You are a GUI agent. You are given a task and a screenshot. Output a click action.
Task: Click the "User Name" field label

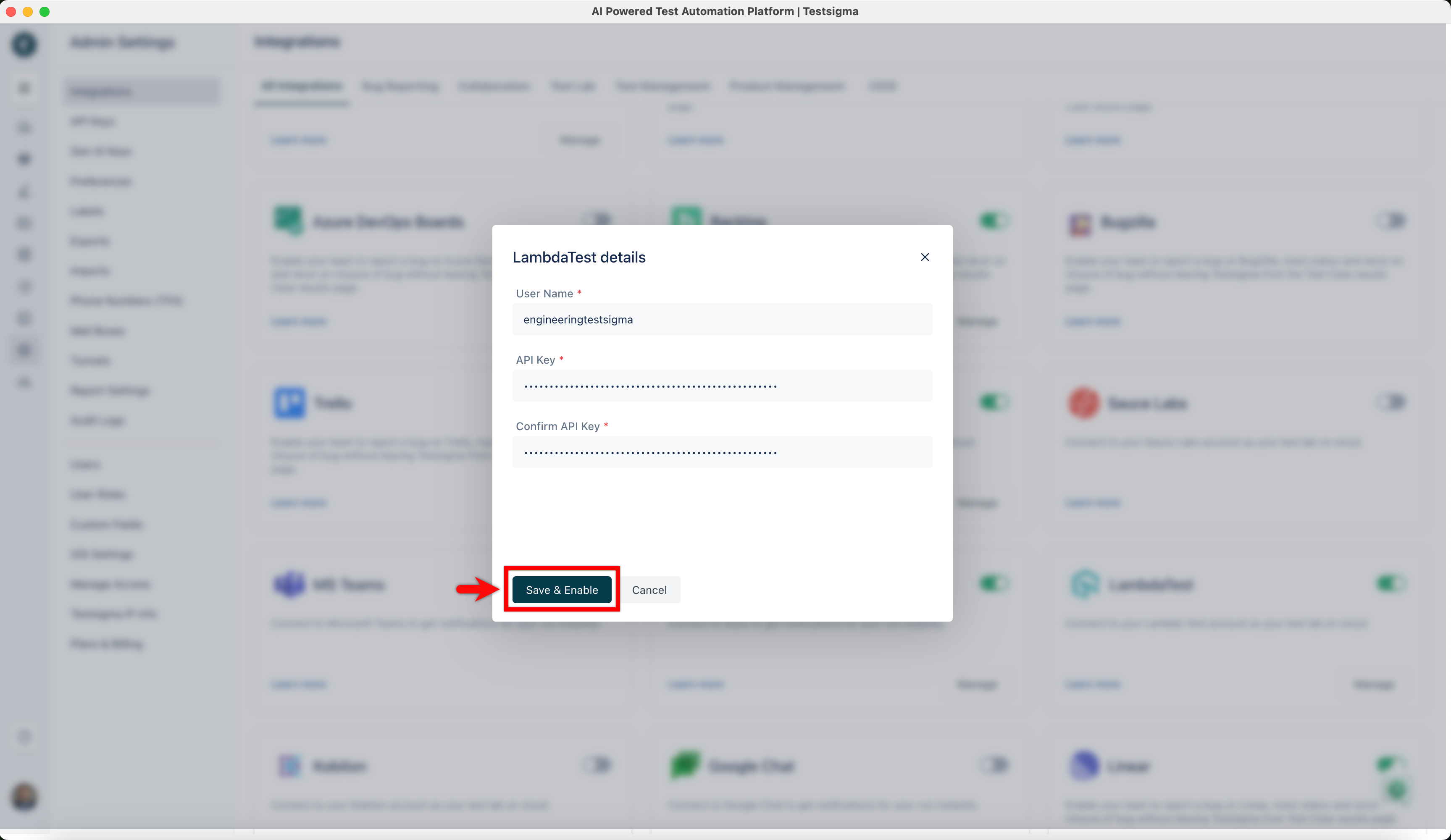544,293
